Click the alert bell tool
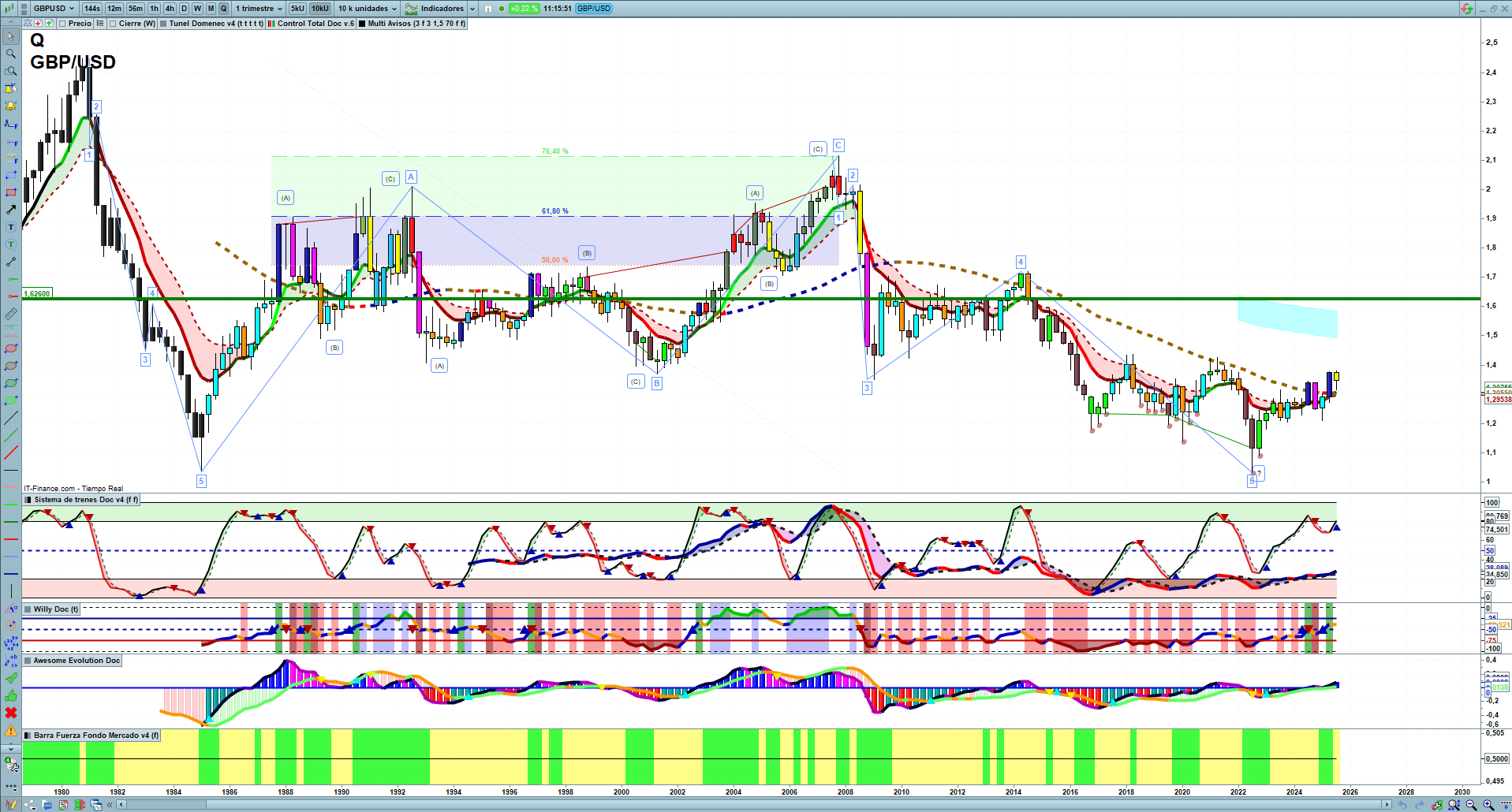Screen dimensions: 1512x812 pyautogui.click(x=11, y=106)
